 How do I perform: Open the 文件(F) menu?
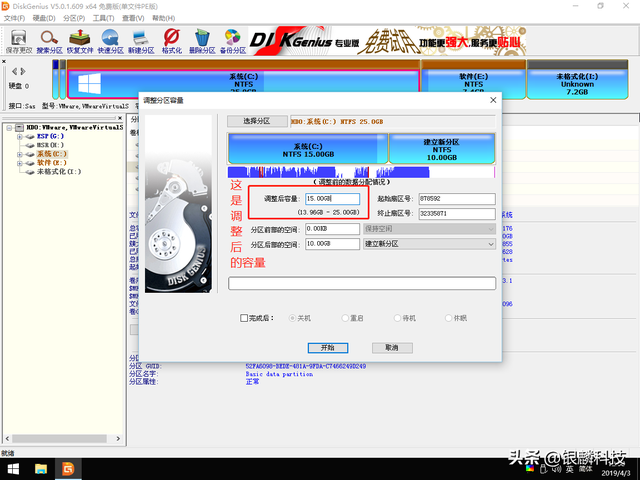[14, 18]
